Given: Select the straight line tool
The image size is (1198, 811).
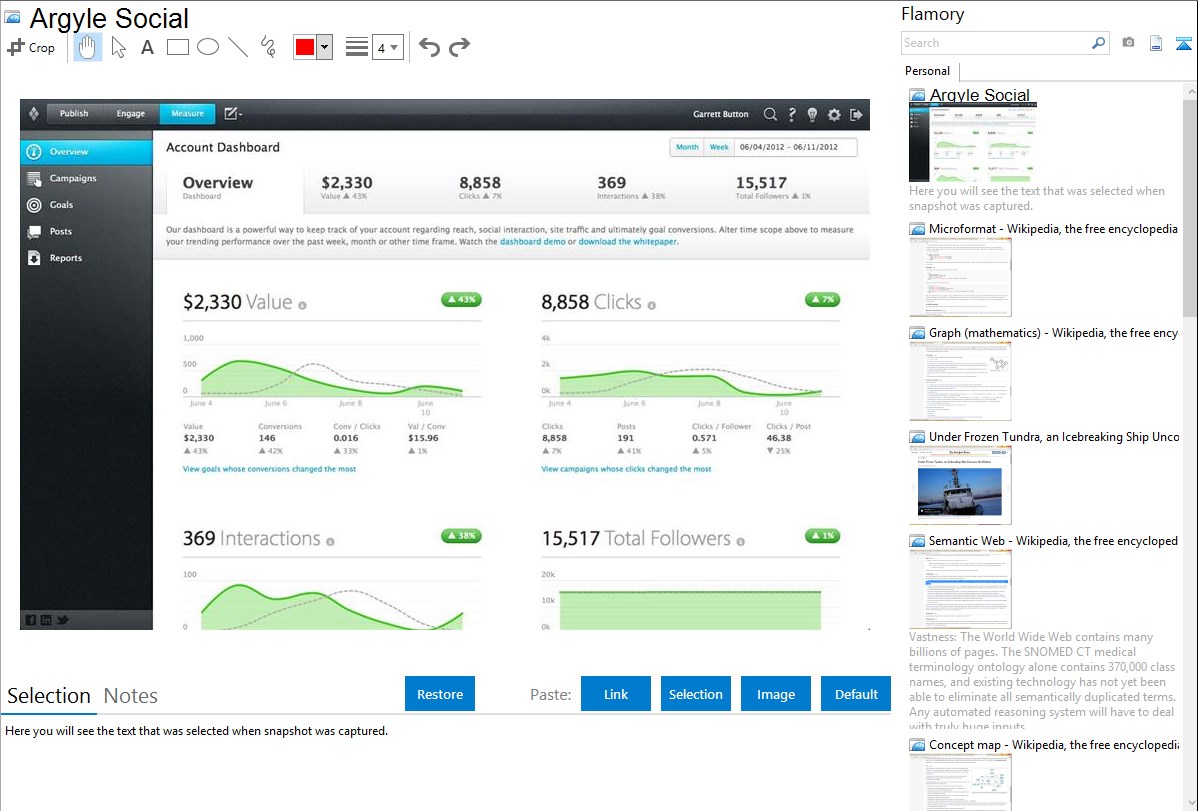Looking at the screenshot, I should (238, 47).
